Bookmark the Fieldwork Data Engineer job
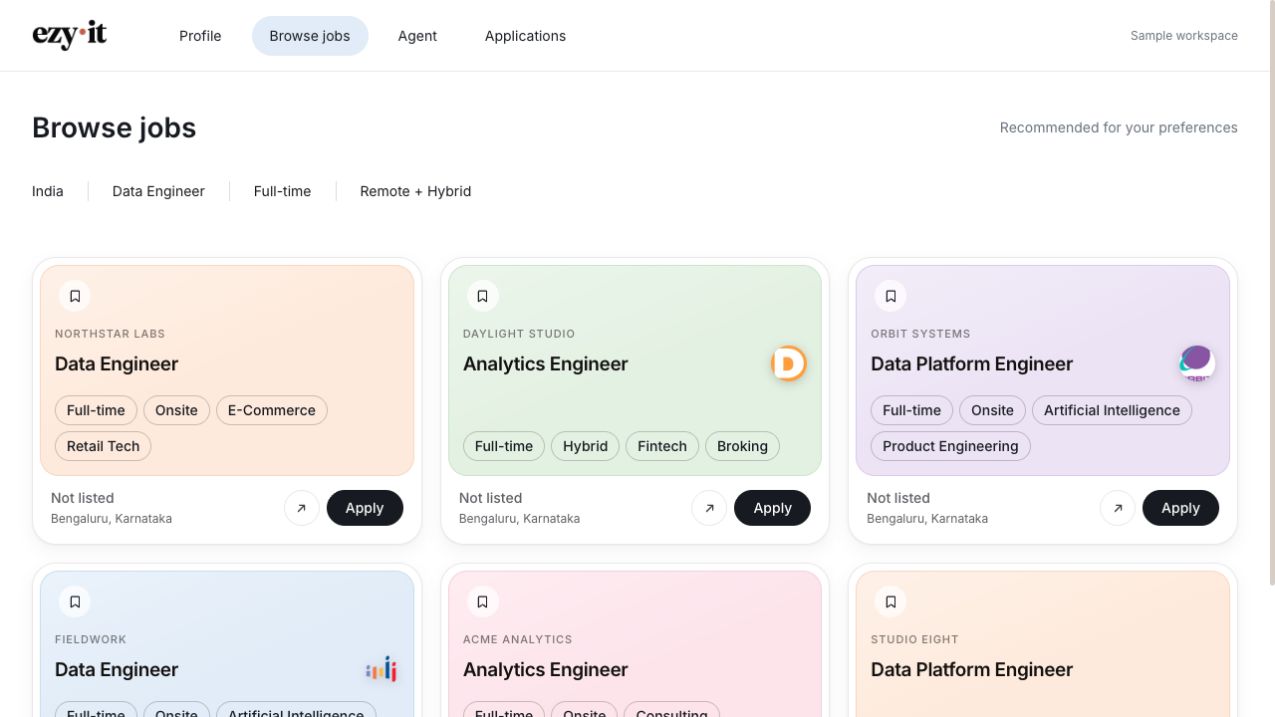Image resolution: width=1275 pixels, height=717 pixels. [x=75, y=602]
